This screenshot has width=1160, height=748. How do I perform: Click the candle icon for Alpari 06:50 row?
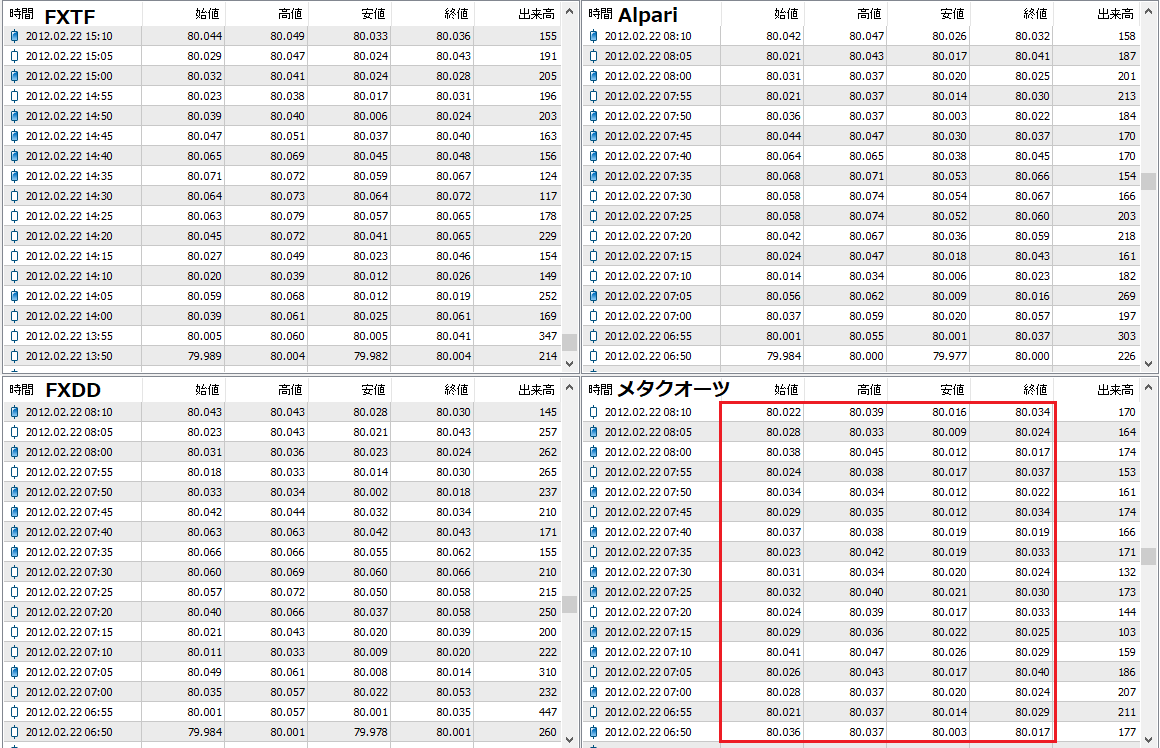(593, 355)
